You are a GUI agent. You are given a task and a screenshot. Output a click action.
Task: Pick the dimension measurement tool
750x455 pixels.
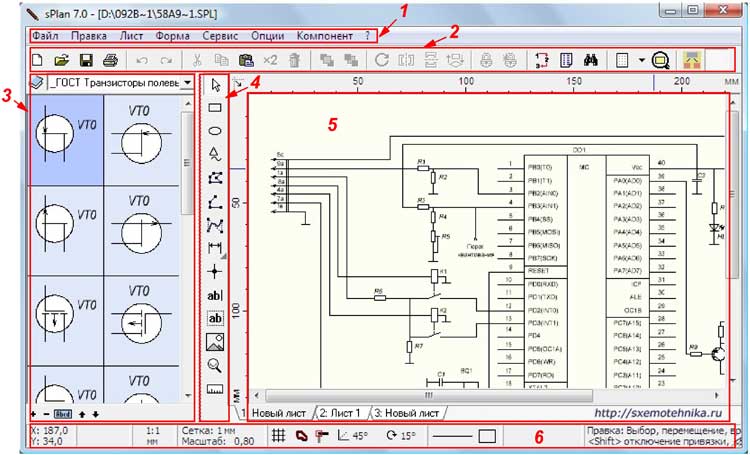pos(214,247)
